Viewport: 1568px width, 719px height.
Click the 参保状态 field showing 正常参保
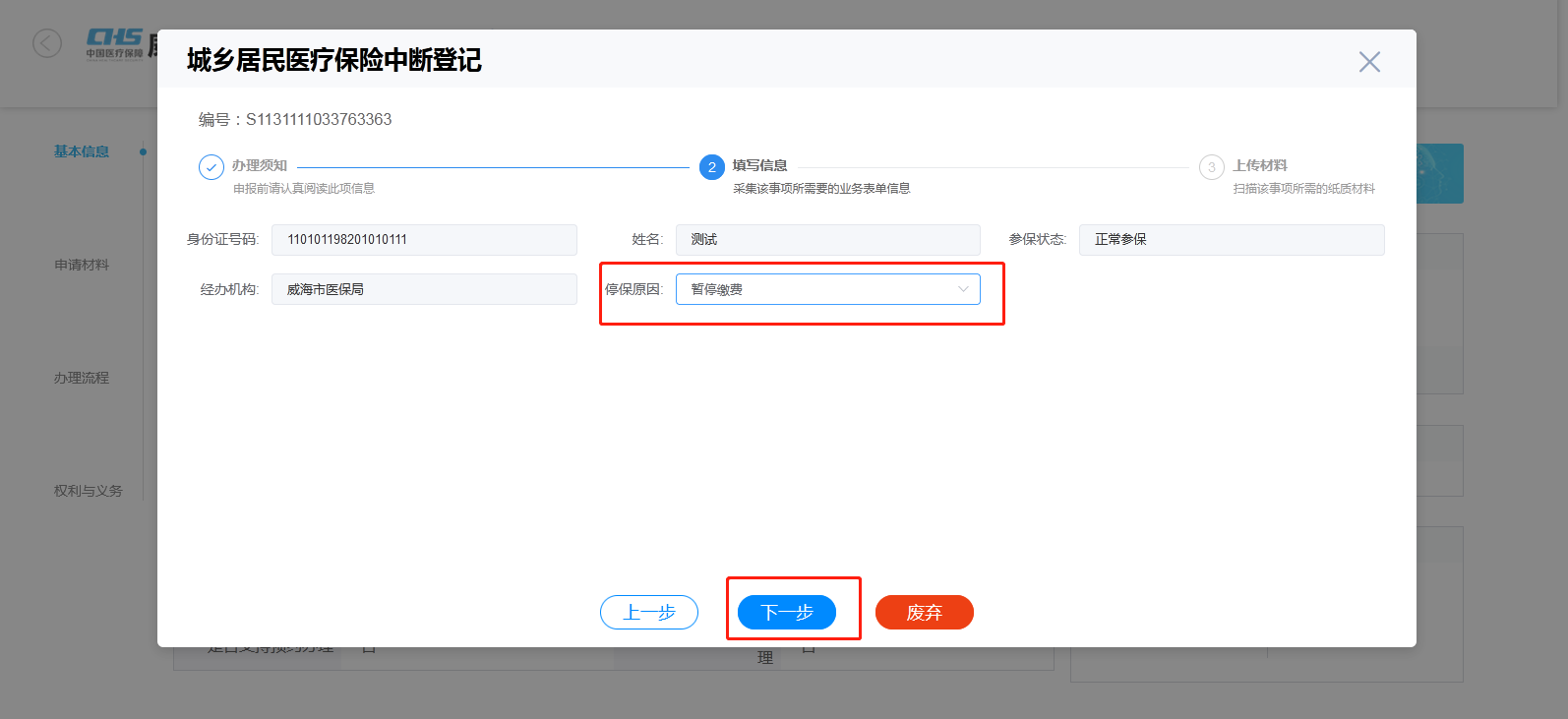pyautogui.click(x=1231, y=240)
